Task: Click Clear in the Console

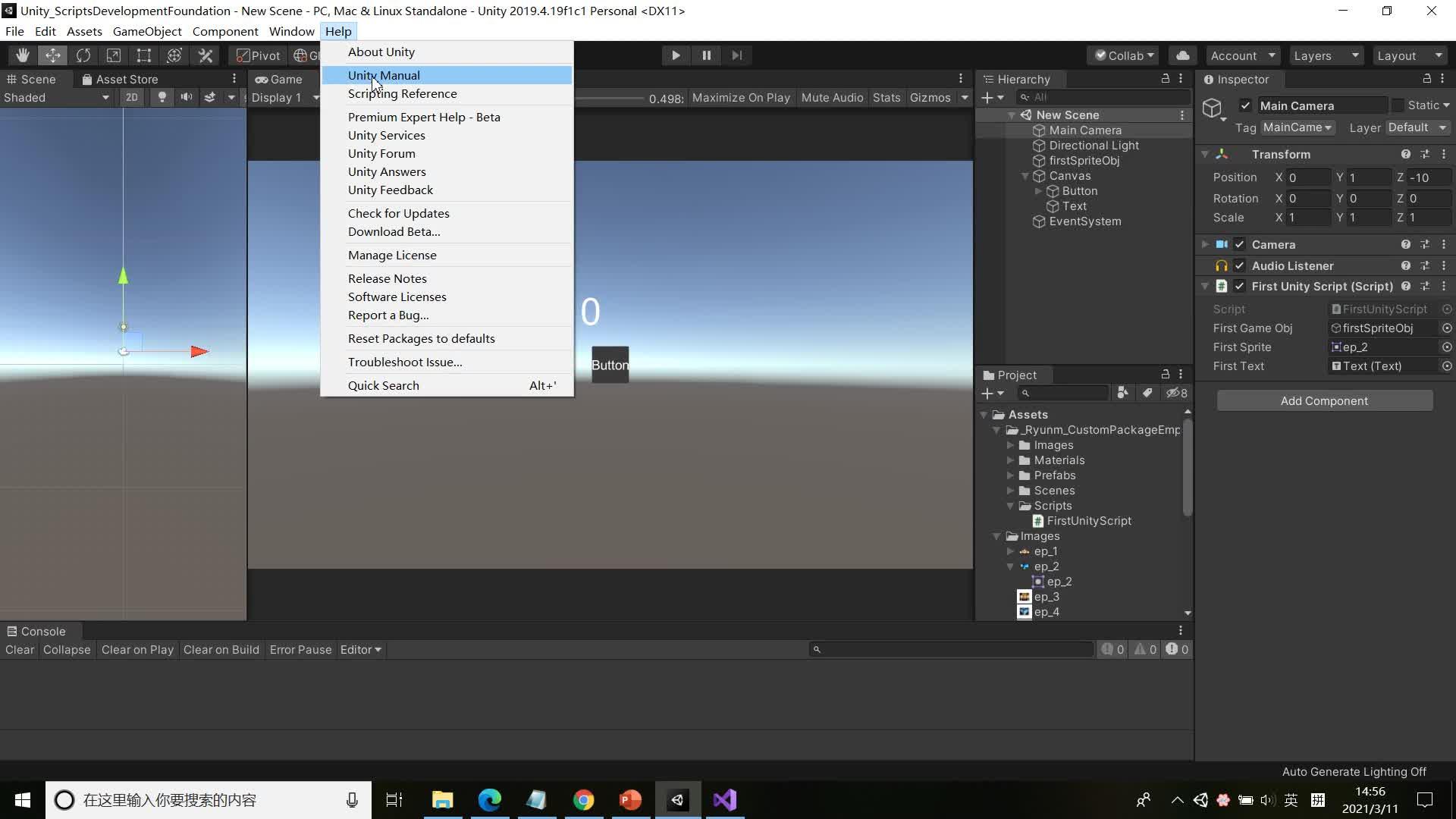Action: pos(20,650)
